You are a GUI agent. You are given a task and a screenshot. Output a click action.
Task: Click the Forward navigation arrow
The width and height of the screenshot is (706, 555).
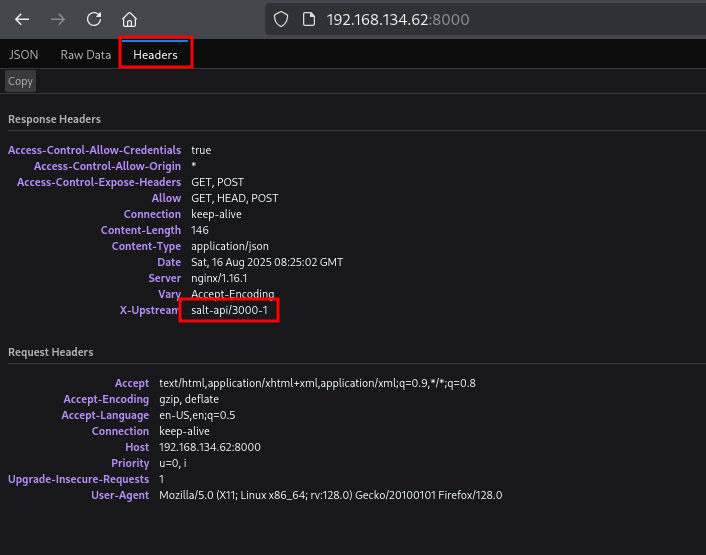pyautogui.click(x=58, y=19)
